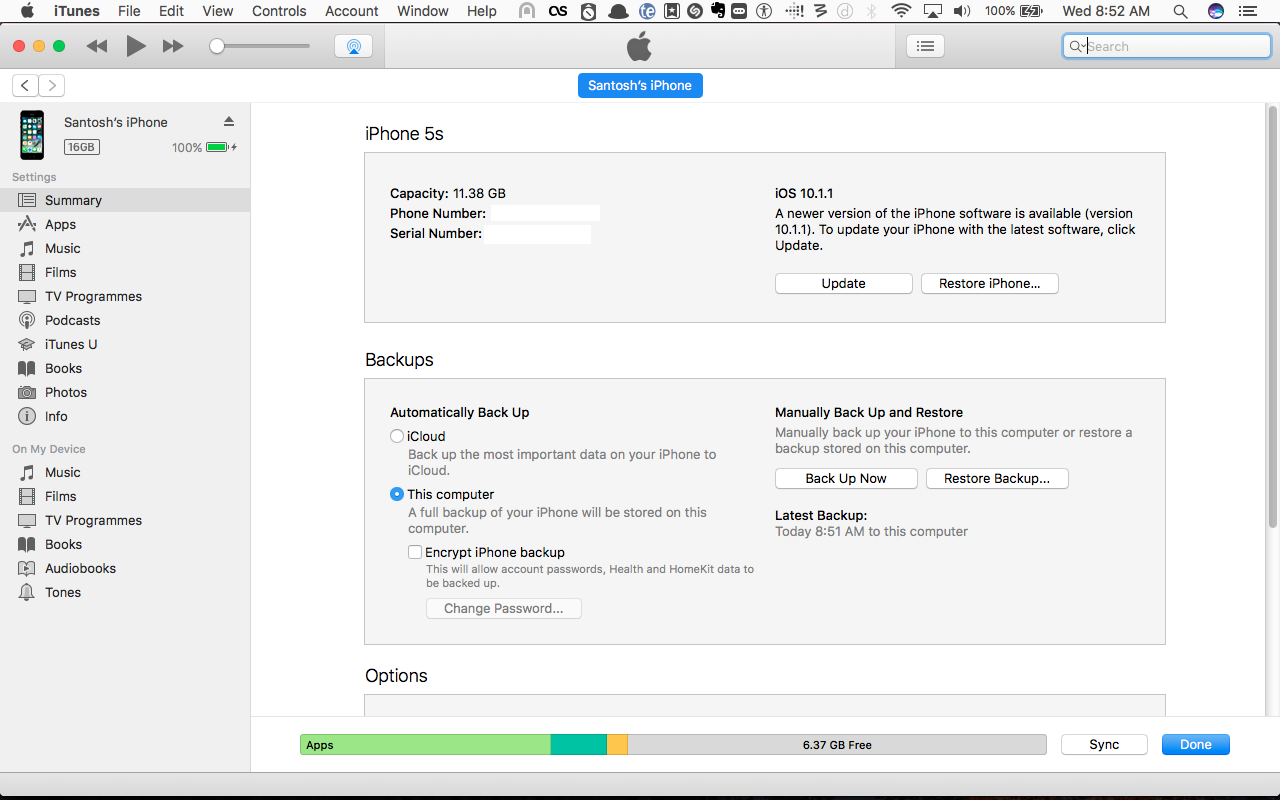Screen dimensions: 1280x800
Task: Select This computer backup option
Action: [x=397, y=494]
